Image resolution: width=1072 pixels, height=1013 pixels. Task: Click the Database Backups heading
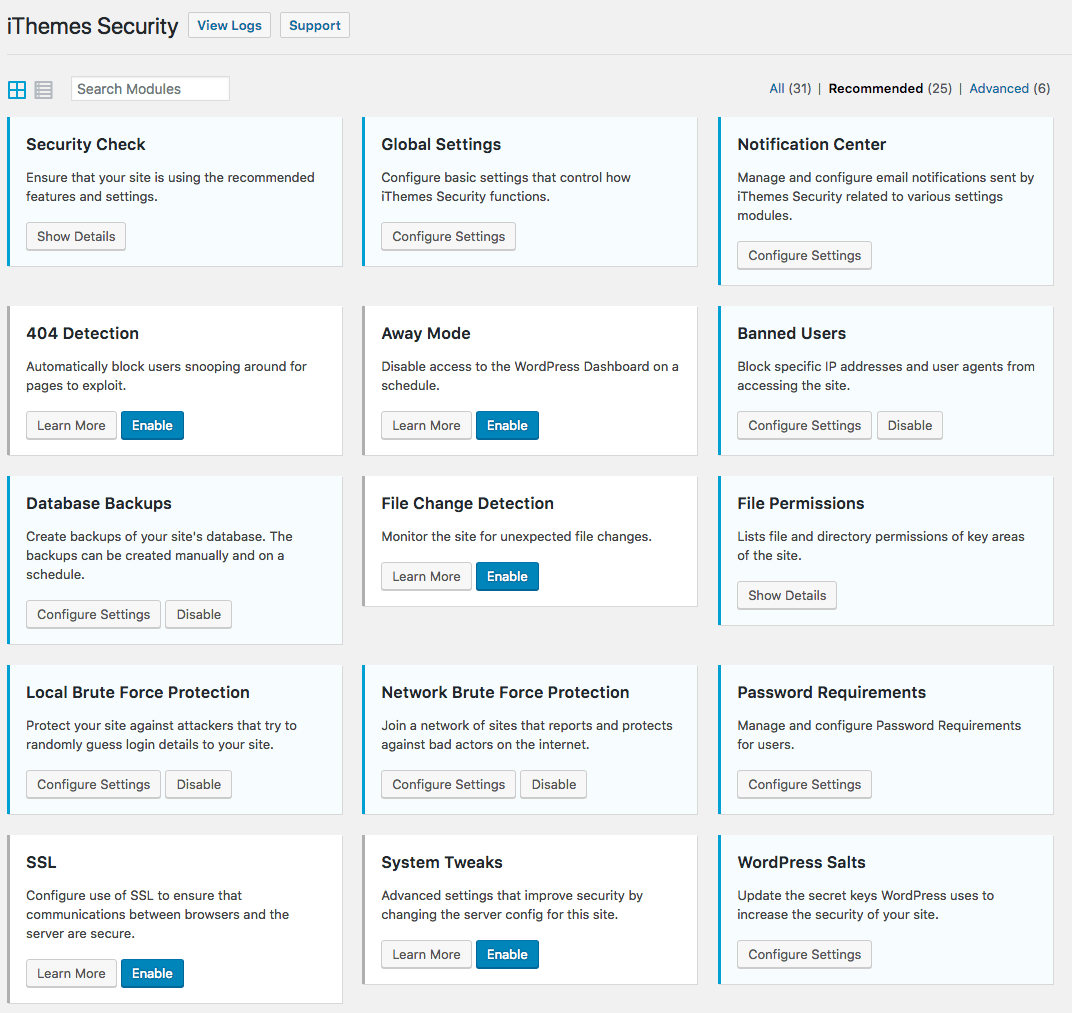pyautogui.click(x=98, y=504)
